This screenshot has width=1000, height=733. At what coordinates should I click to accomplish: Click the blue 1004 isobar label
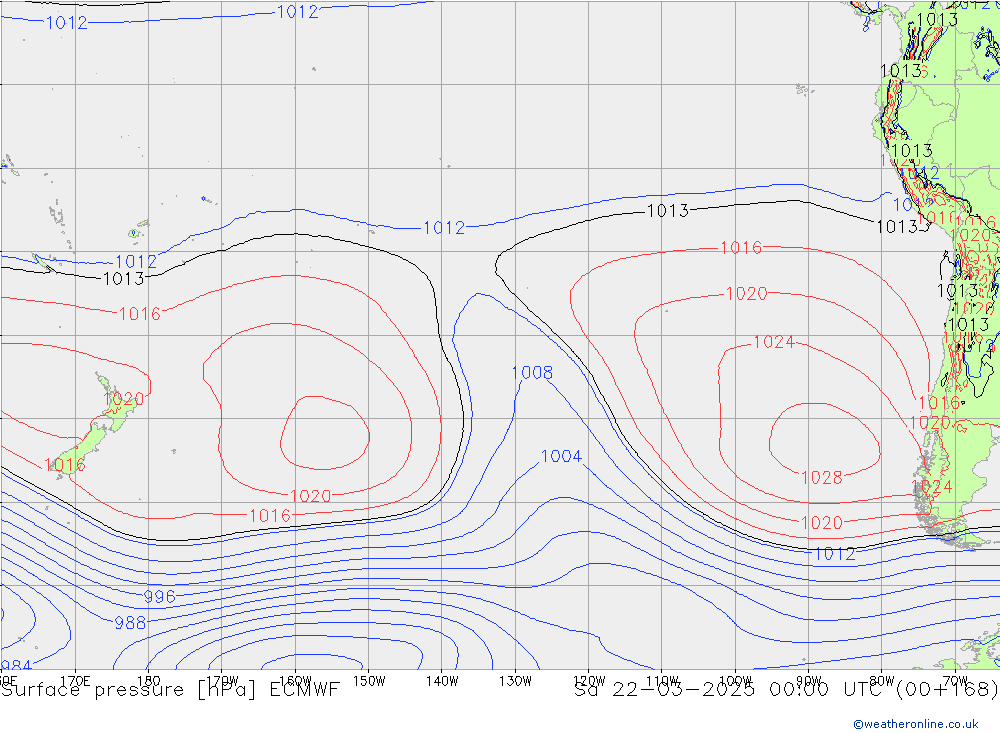pyautogui.click(x=561, y=456)
